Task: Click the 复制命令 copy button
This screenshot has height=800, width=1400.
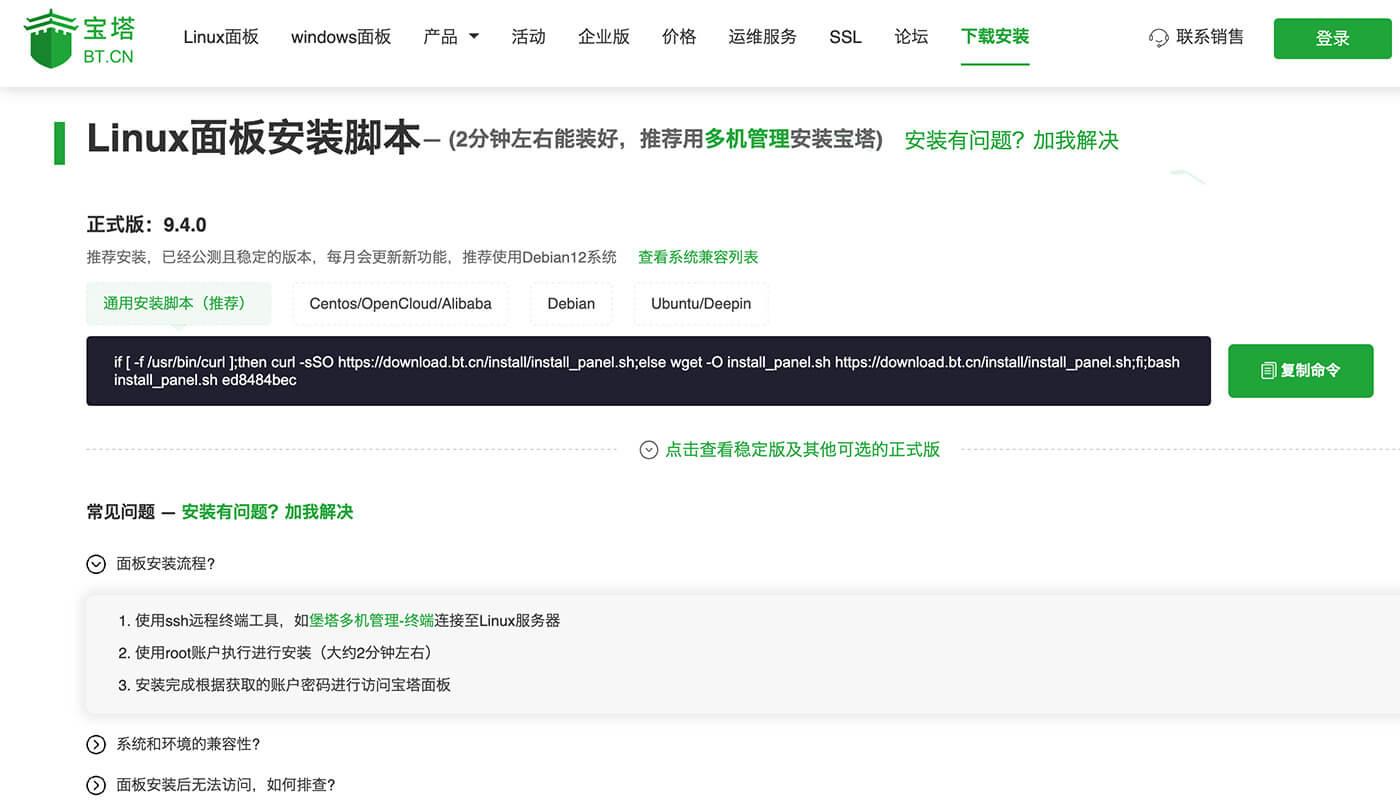Action: pos(1301,371)
